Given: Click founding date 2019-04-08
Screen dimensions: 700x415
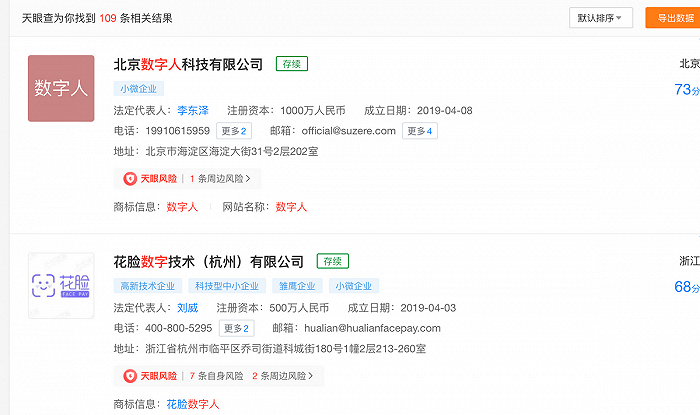Looking at the screenshot, I should pyautogui.click(x=445, y=111).
